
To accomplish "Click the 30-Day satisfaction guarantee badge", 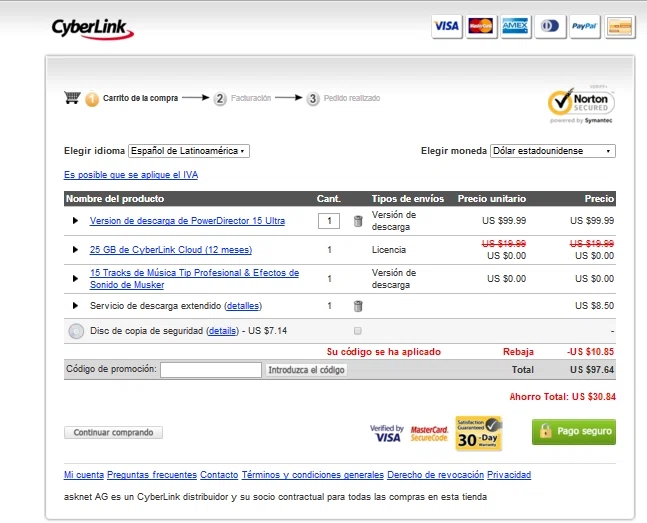I will pos(479,433).
